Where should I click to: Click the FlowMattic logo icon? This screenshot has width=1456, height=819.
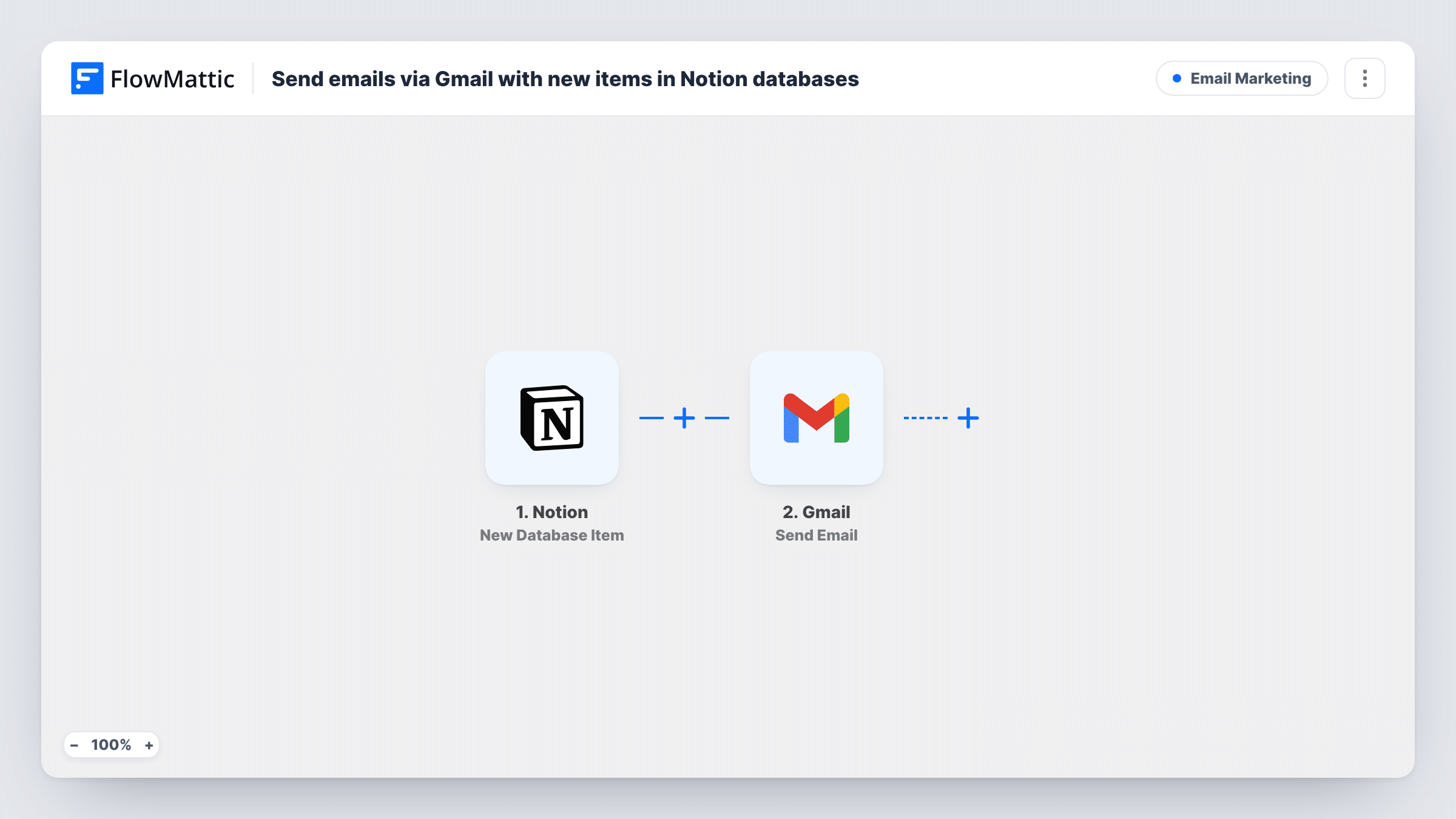click(x=87, y=78)
